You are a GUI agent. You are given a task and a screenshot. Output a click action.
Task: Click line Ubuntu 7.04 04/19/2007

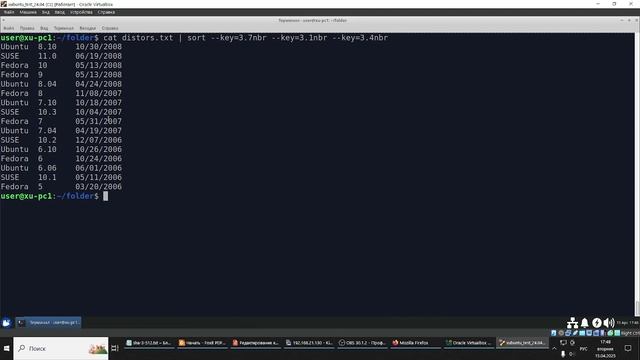[61, 131]
